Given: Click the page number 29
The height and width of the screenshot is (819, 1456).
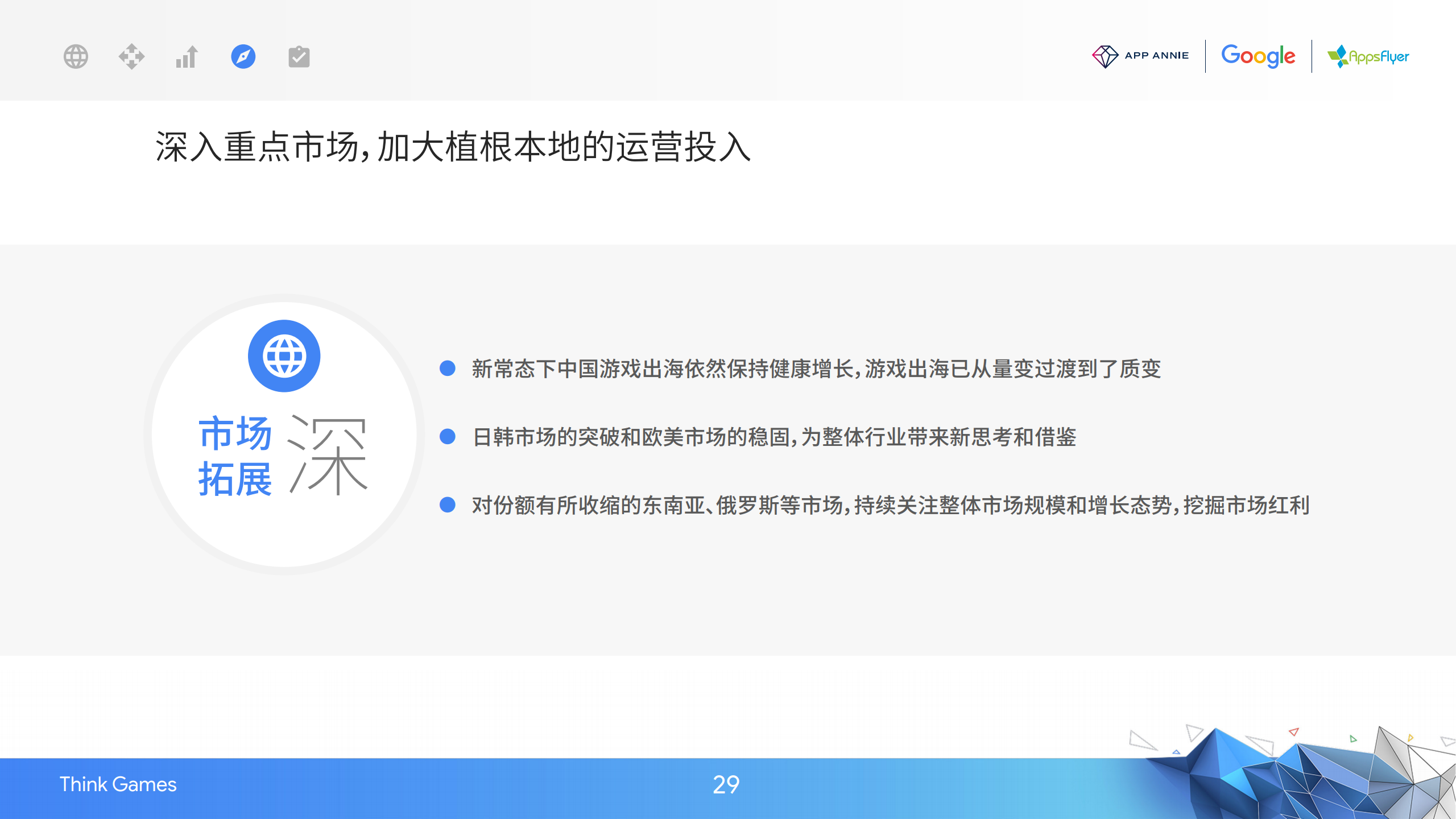Looking at the screenshot, I should (x=726, y=785).
